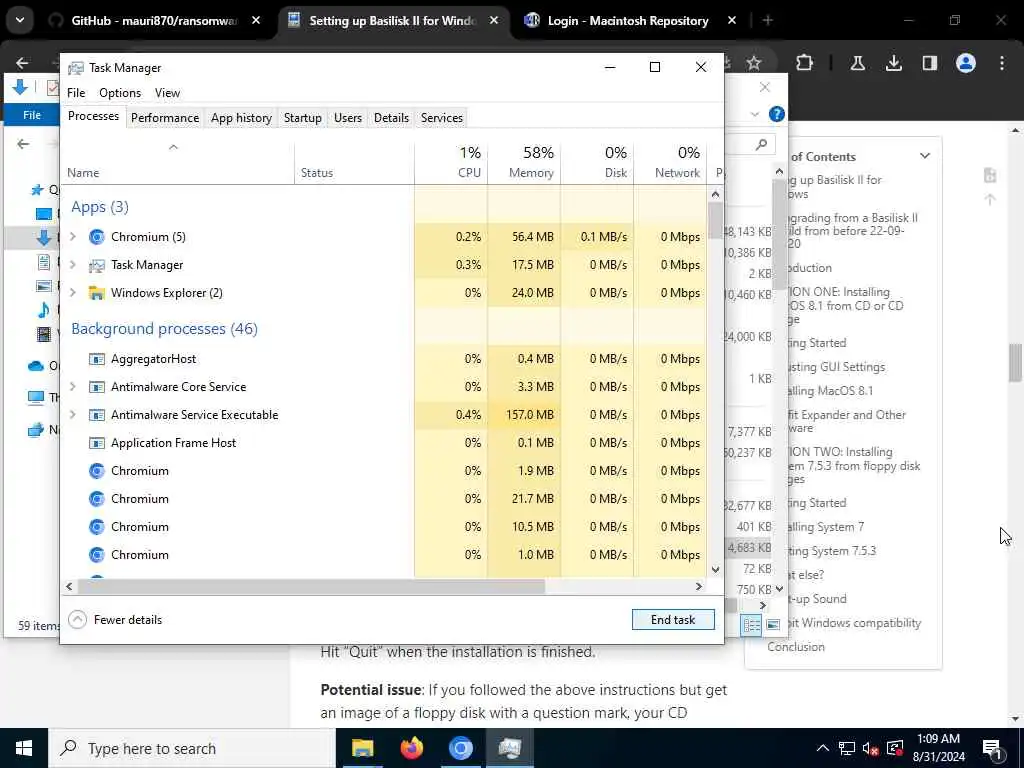
Task: Select the Chromium process using 1.9 MB
Action: click(x=140, y=471)
